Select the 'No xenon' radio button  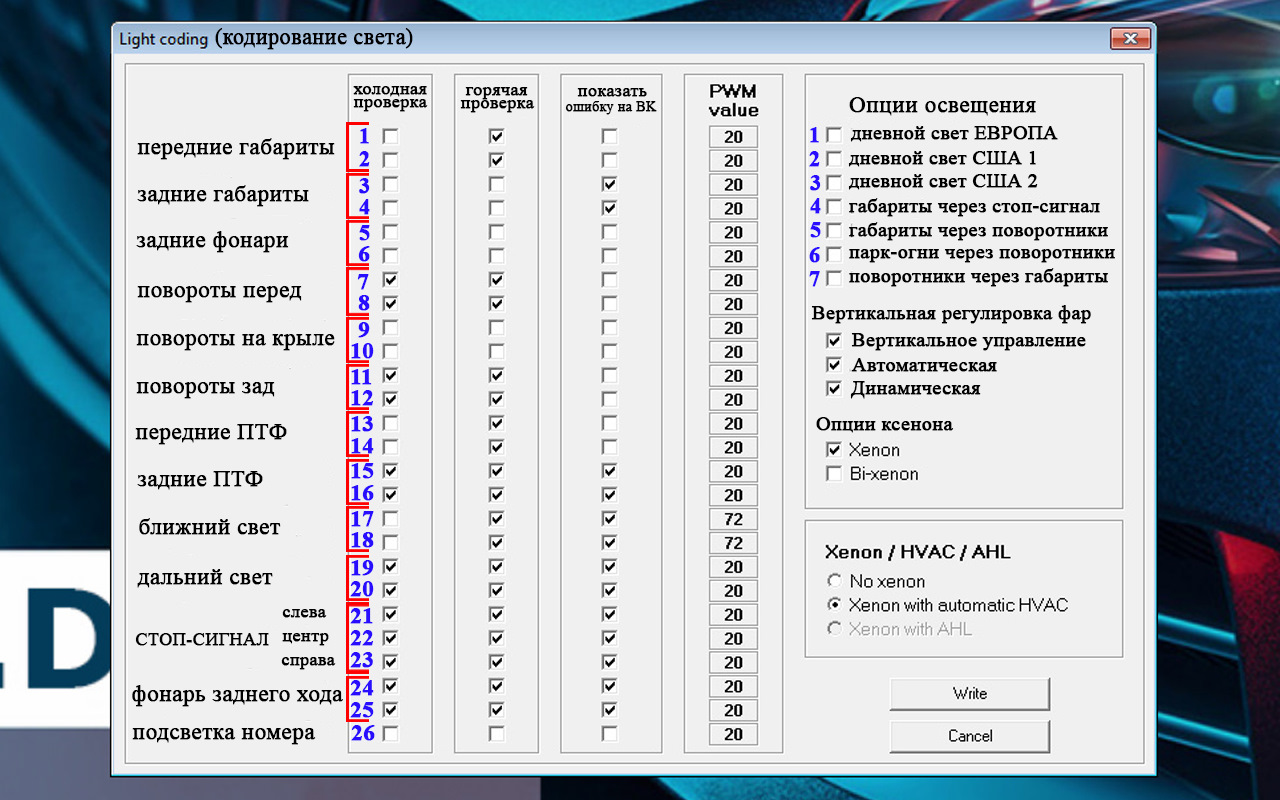tap(834, 581)
